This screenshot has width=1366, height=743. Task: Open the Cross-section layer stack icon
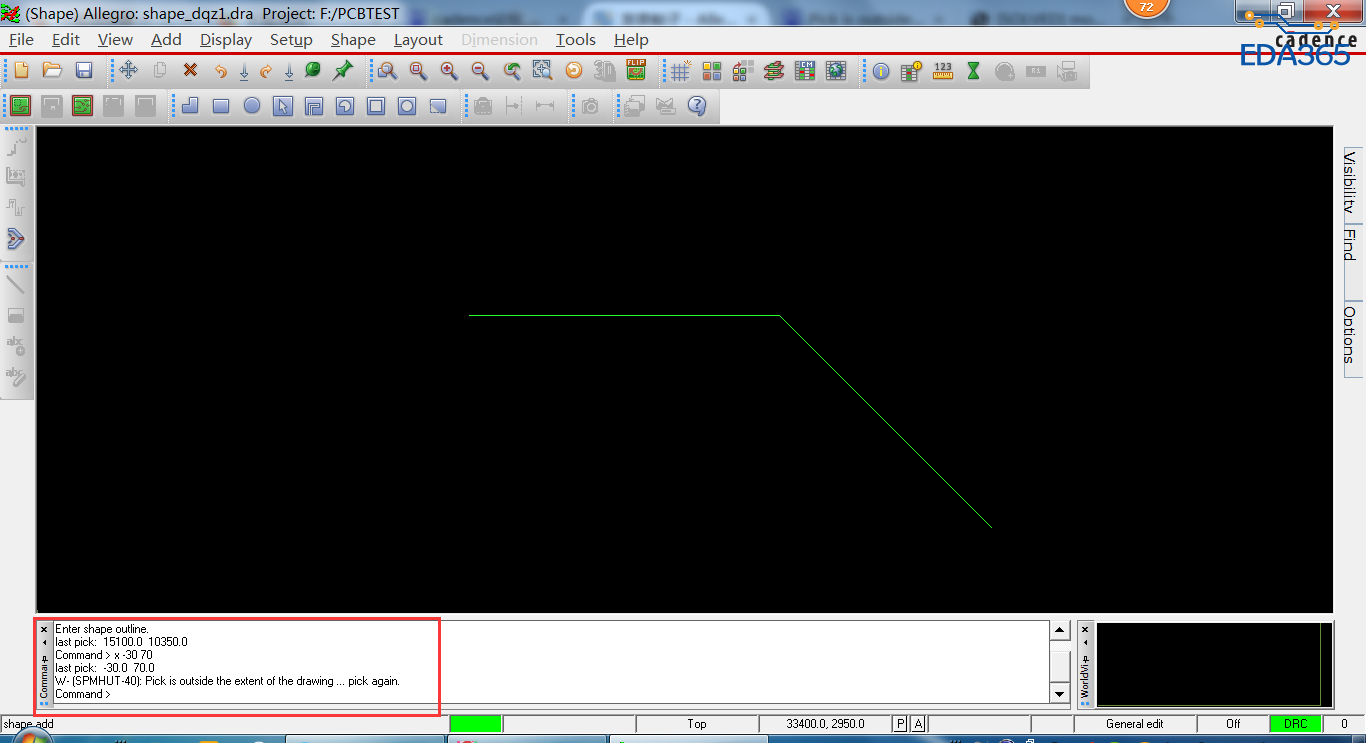[773, 71]
